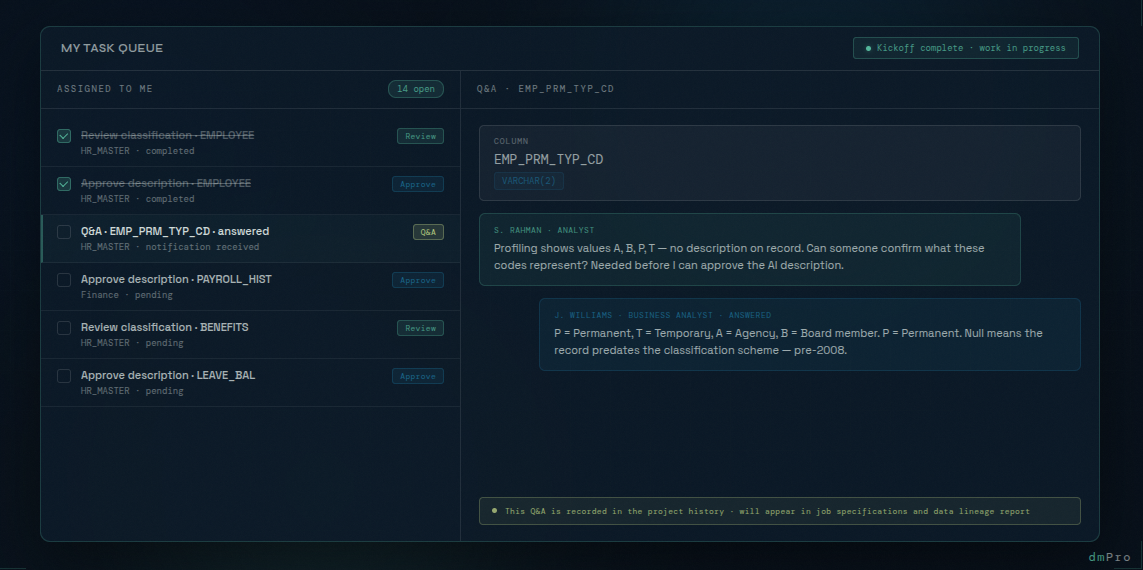
Task: Tick the Q&A EMP_PRM_TYP_CD task checkbox
Action: point(64,232)
